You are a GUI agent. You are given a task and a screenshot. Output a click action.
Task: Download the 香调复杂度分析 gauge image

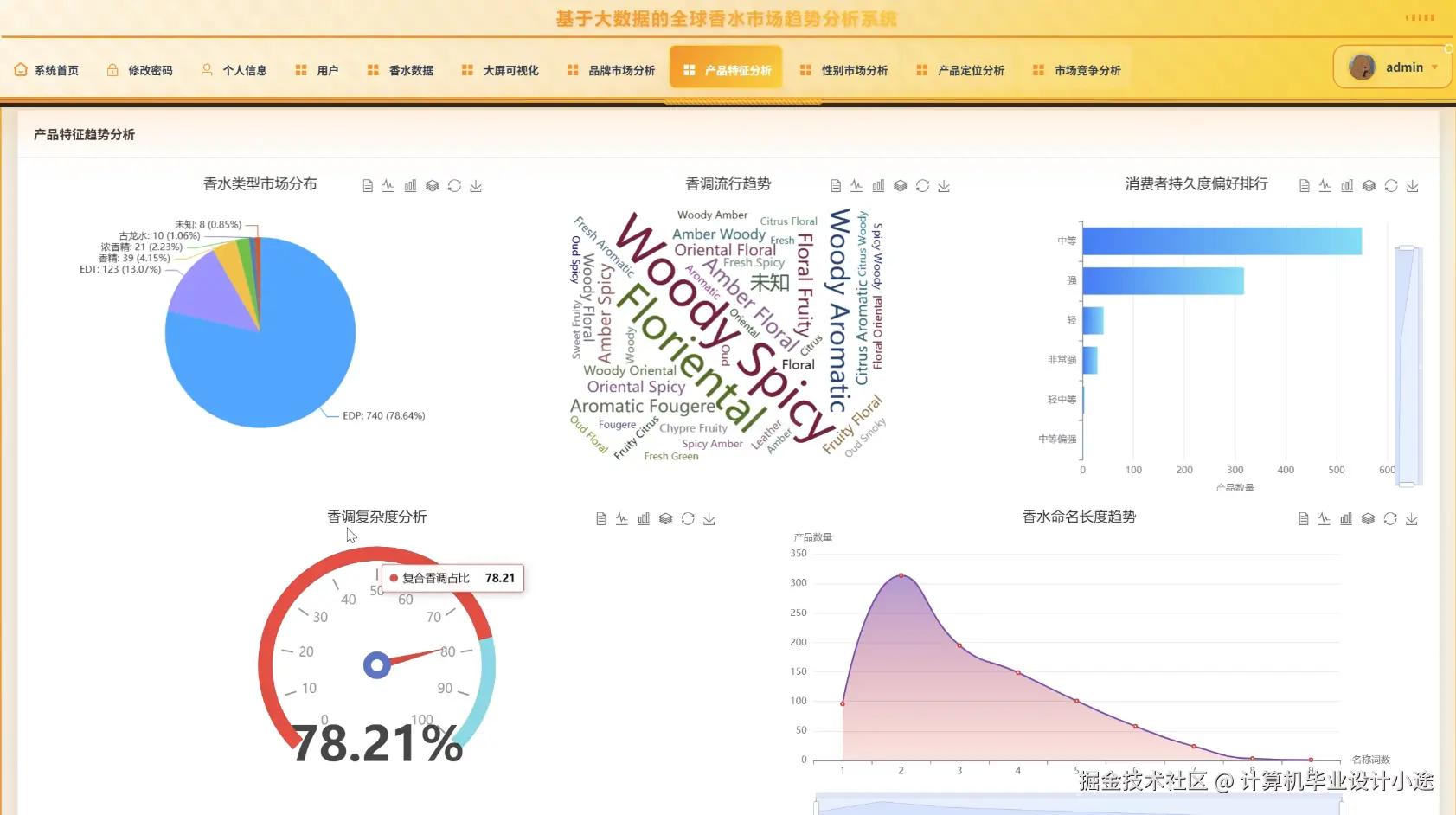pyautogui.click(x=709, y=518)
